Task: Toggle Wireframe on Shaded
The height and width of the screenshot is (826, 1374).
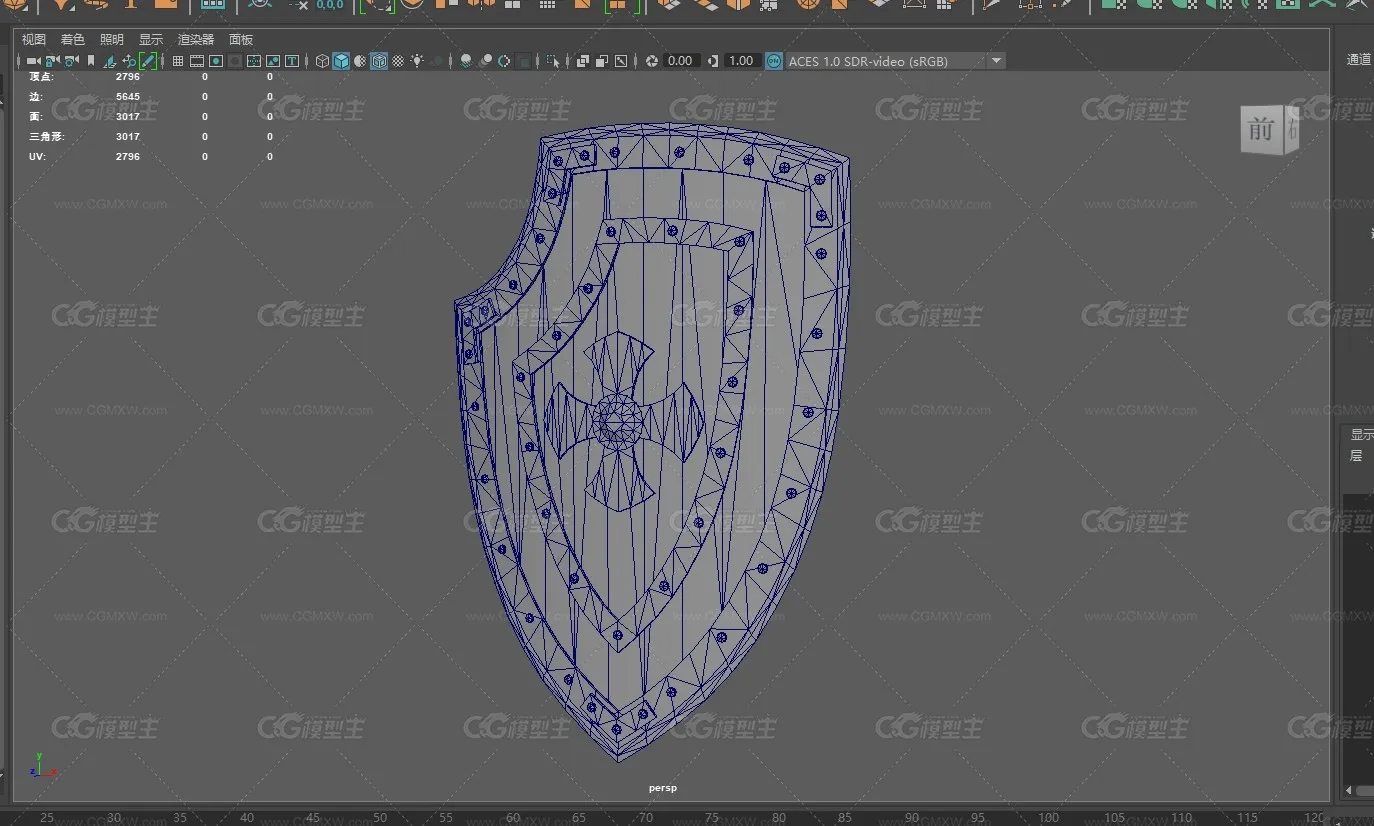Action: pos(379,61)
